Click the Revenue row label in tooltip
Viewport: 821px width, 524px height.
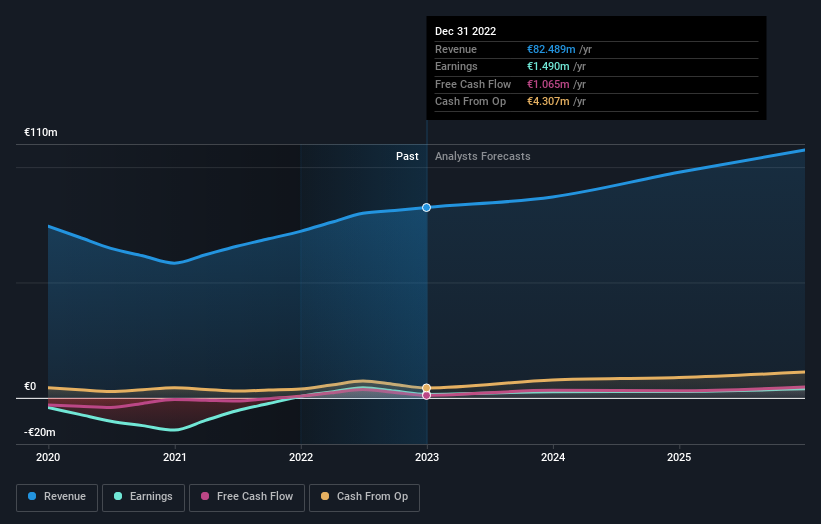coord(456,49)
